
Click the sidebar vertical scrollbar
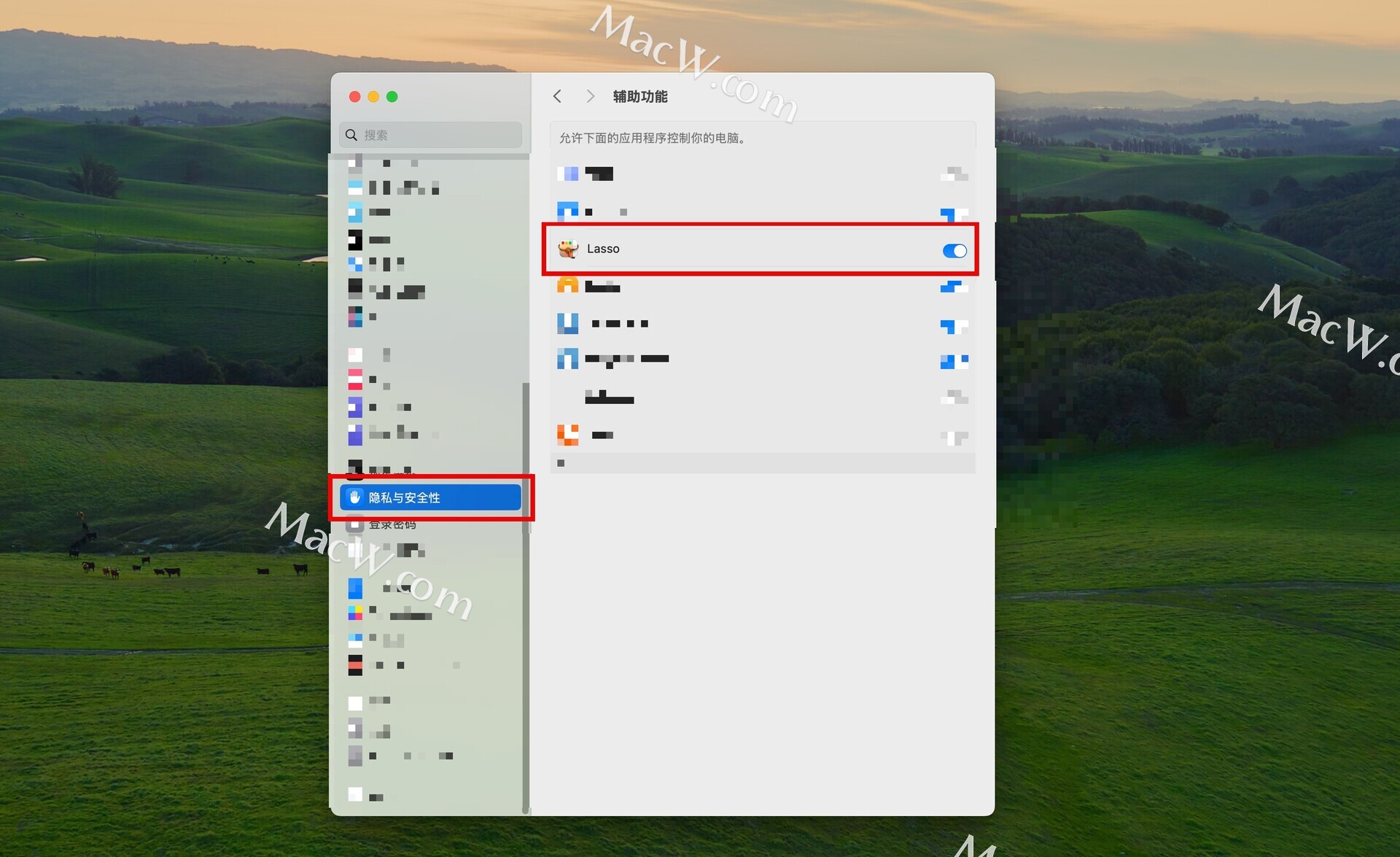click(525, 598)
